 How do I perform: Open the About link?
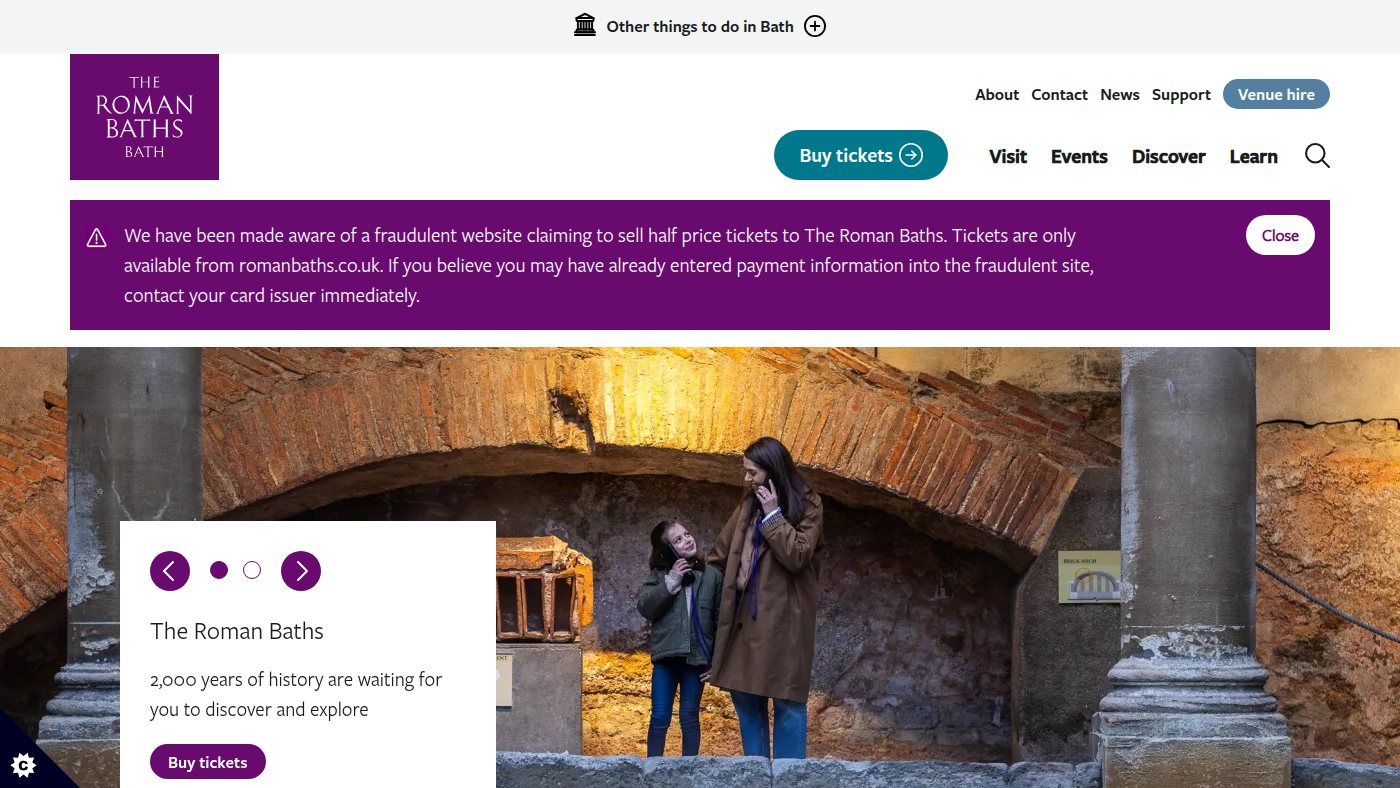pos(997,95)
